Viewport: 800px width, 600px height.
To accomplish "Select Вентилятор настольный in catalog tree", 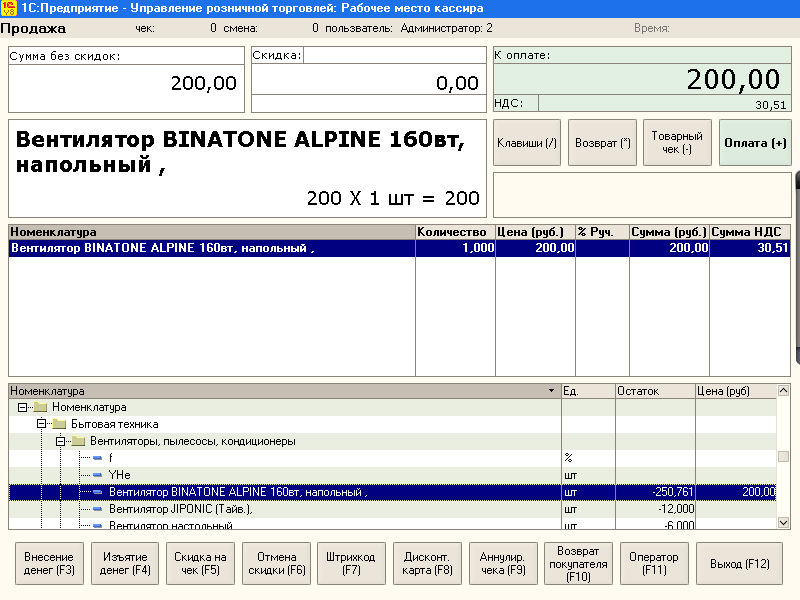I will coord(170,524).
